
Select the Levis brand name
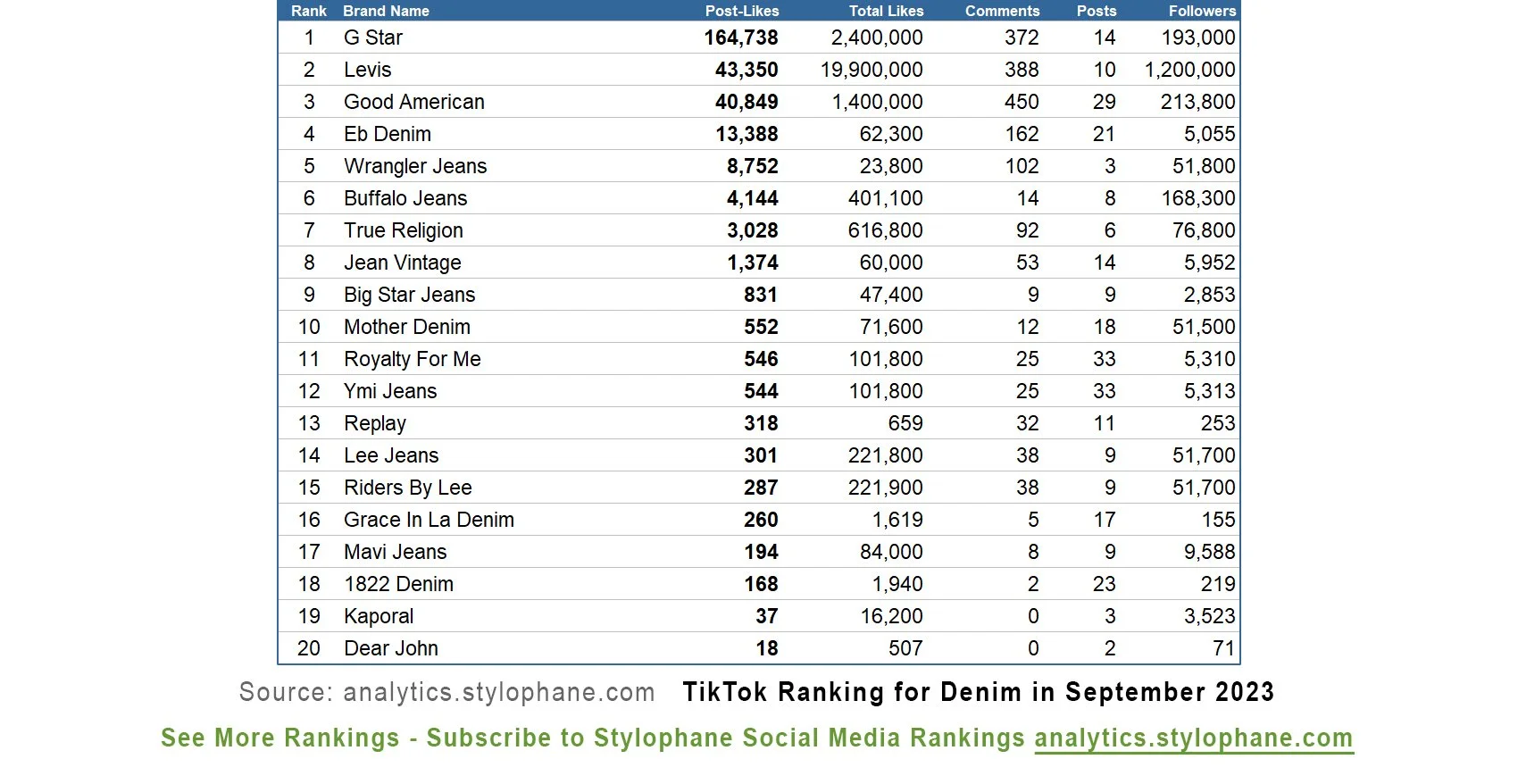368,70
